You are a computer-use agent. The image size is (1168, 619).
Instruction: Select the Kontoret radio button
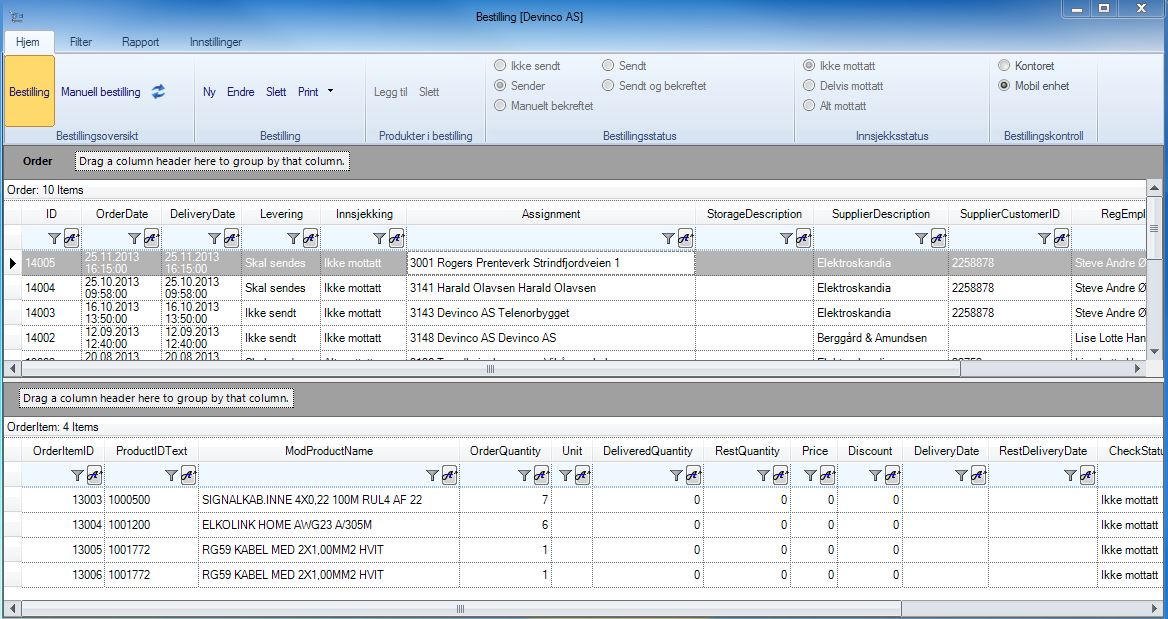click(x=1004, y=66)
